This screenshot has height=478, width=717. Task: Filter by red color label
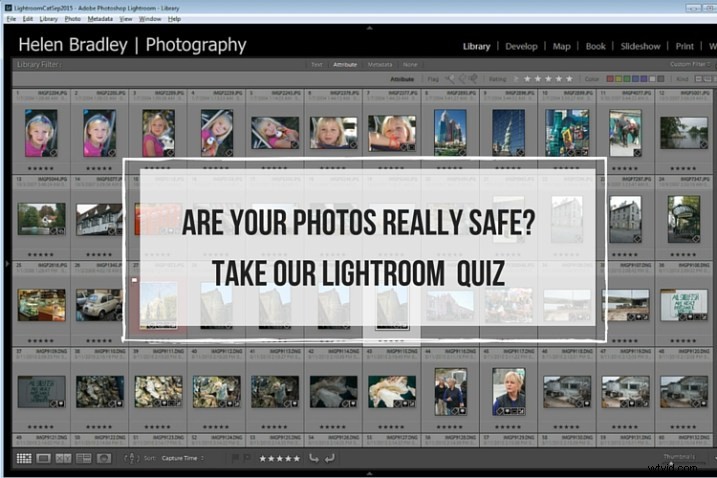[610, 79]
